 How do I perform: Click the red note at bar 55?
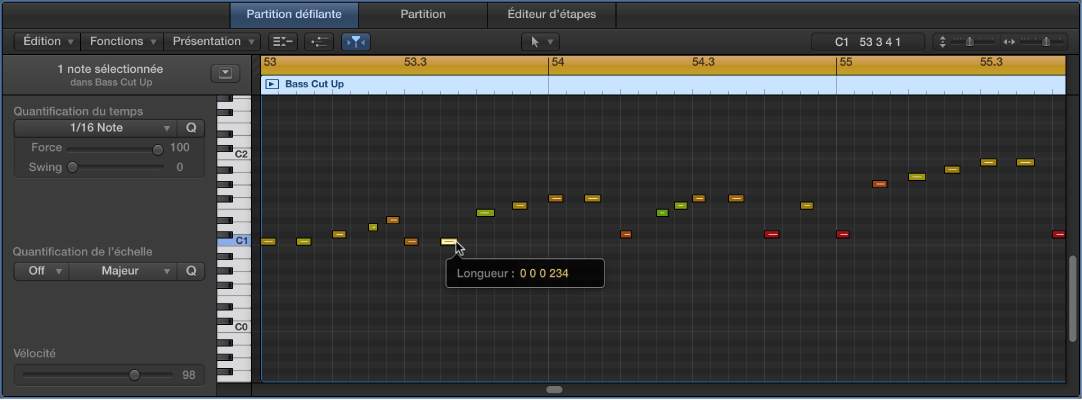pyautogui.click(x=843, y=234)
